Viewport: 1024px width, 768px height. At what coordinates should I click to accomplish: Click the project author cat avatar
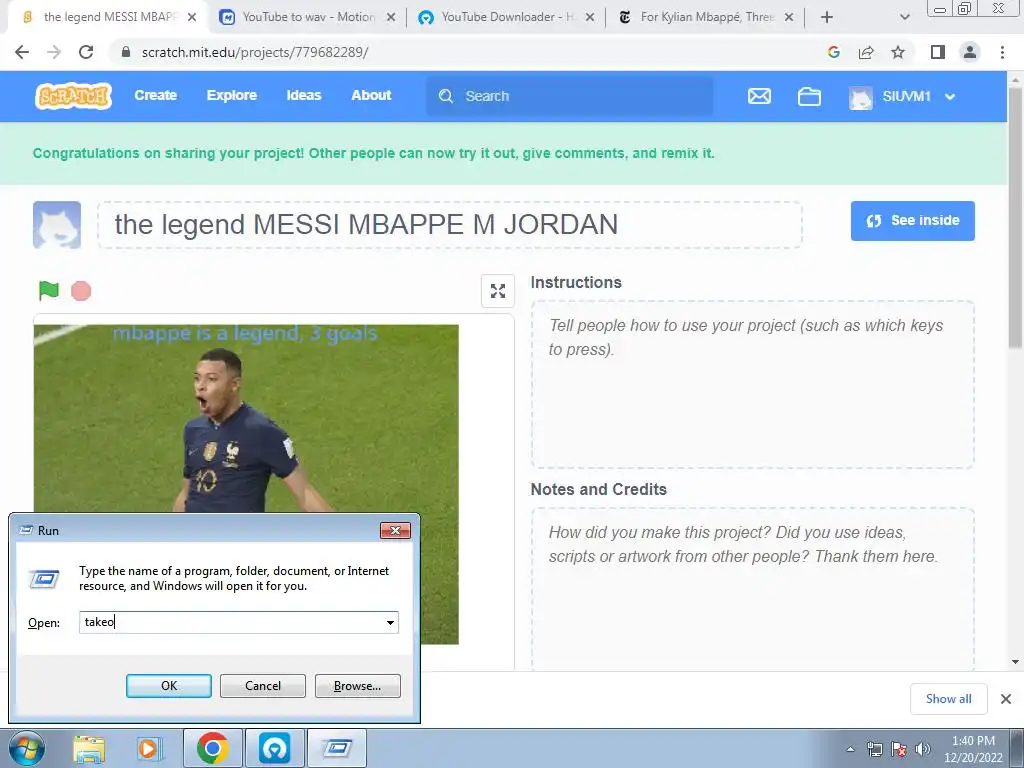(x=57, y=225)
